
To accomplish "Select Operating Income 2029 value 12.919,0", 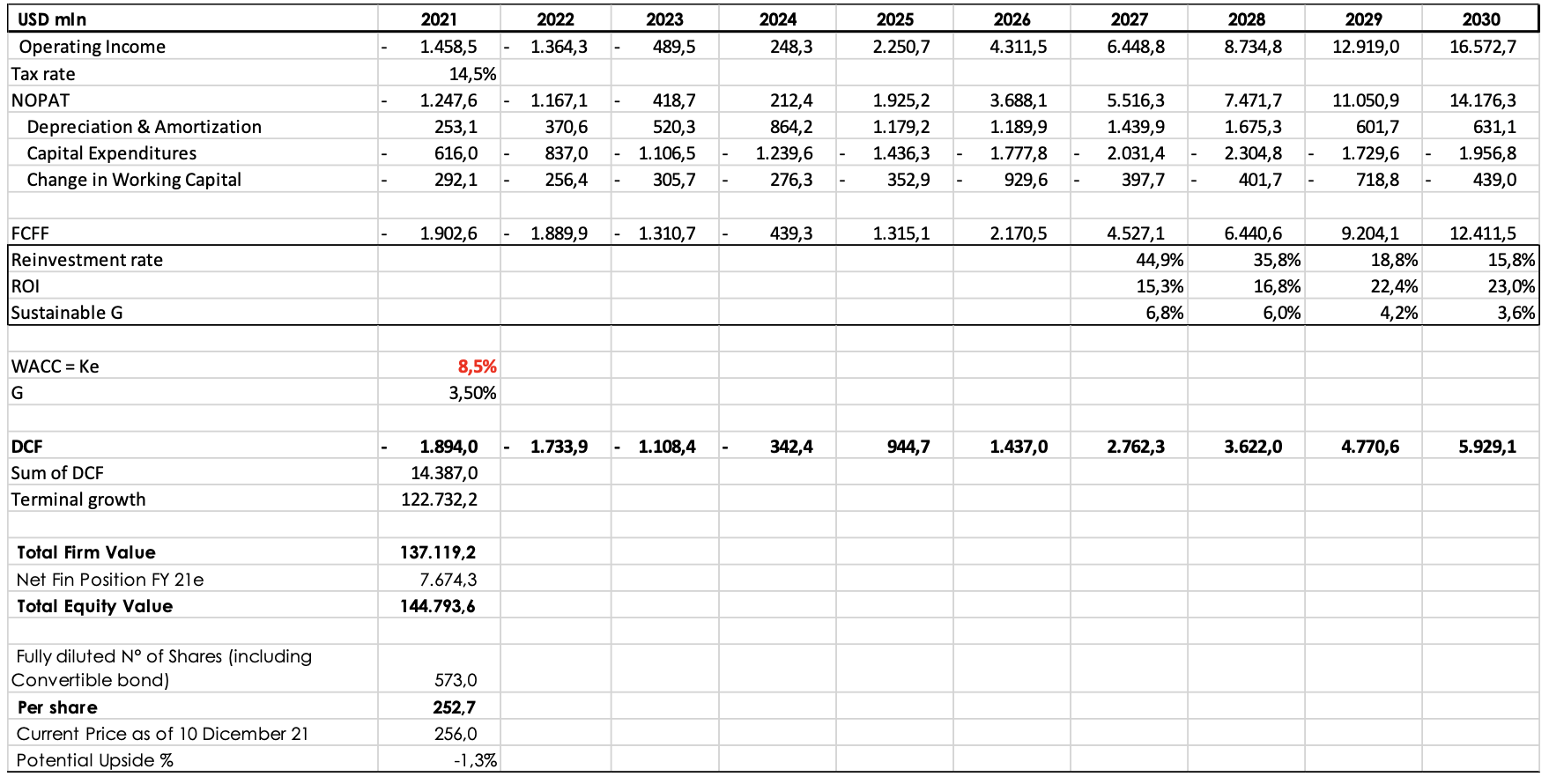I will (1366, 47).
